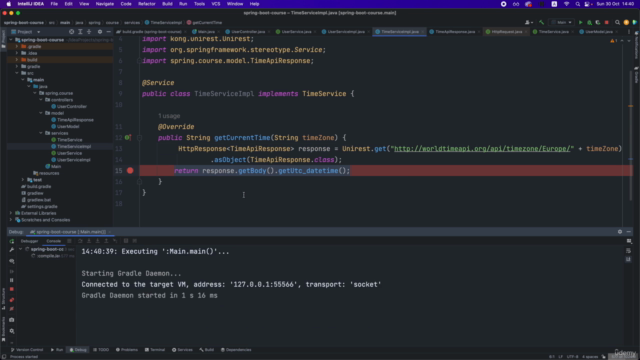The image size is (640, 360).
Task: Toggle Mute Breakpoints icon in debug sidebar
Action: click(12, 309)
